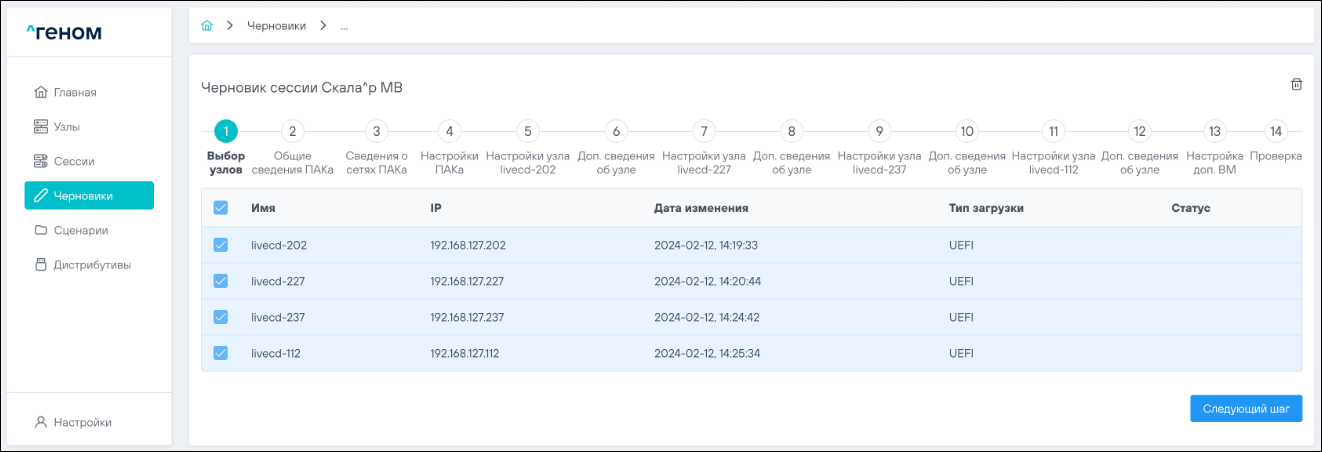Uncheck the livecd-202 node checkbox
The height and width of the screenshot is (452, 1322).
pyautogui.click(x=221, y=245)
